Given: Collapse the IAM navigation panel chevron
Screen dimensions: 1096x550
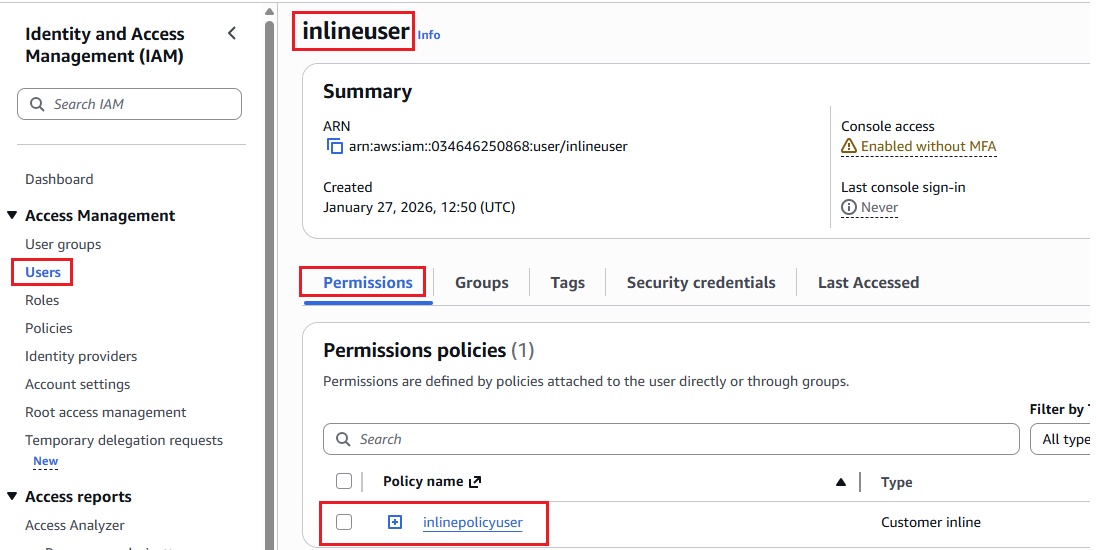Looking at the screenshot, I should (232, 34).
